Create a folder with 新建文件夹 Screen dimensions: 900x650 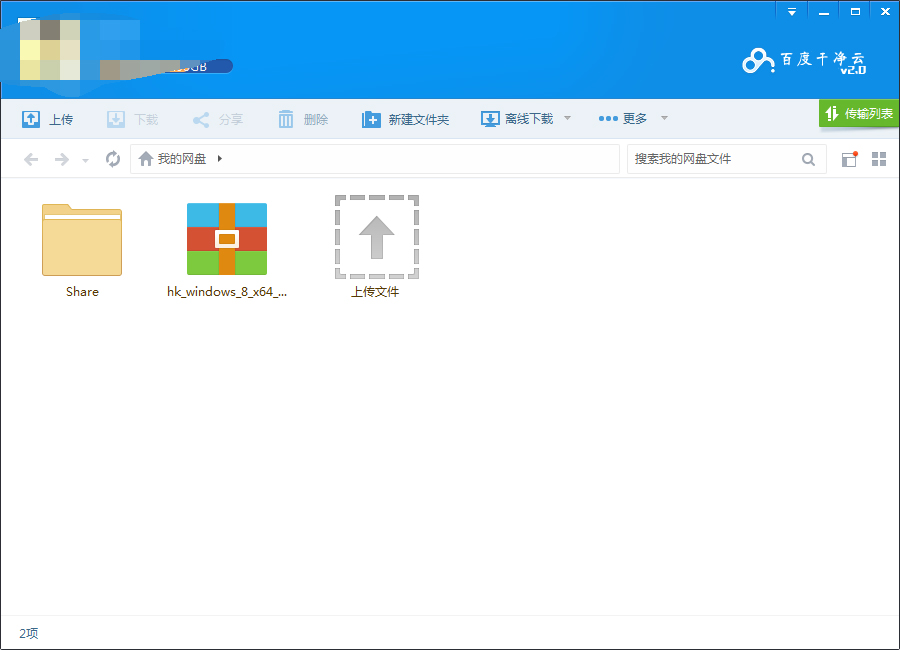tap(405, 119)
